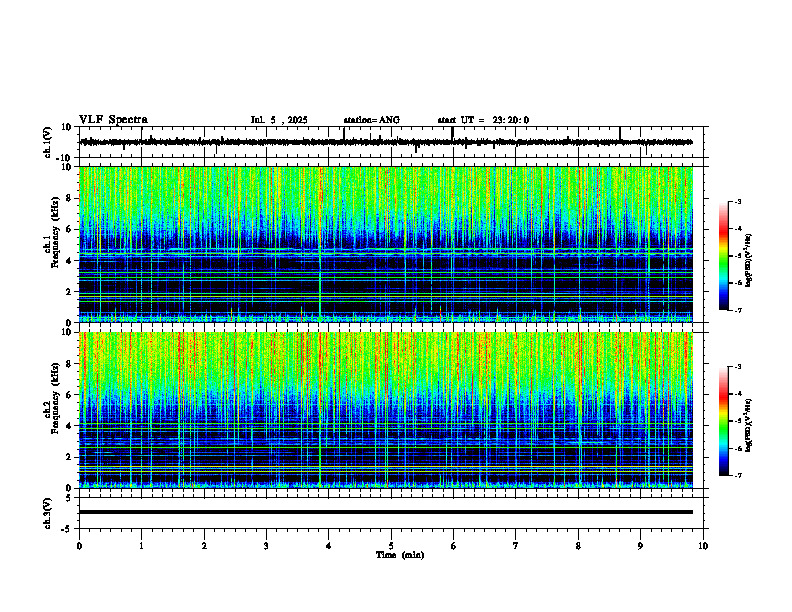Click time axis tick label "2"
792x612 pixels.
(204, 546)
